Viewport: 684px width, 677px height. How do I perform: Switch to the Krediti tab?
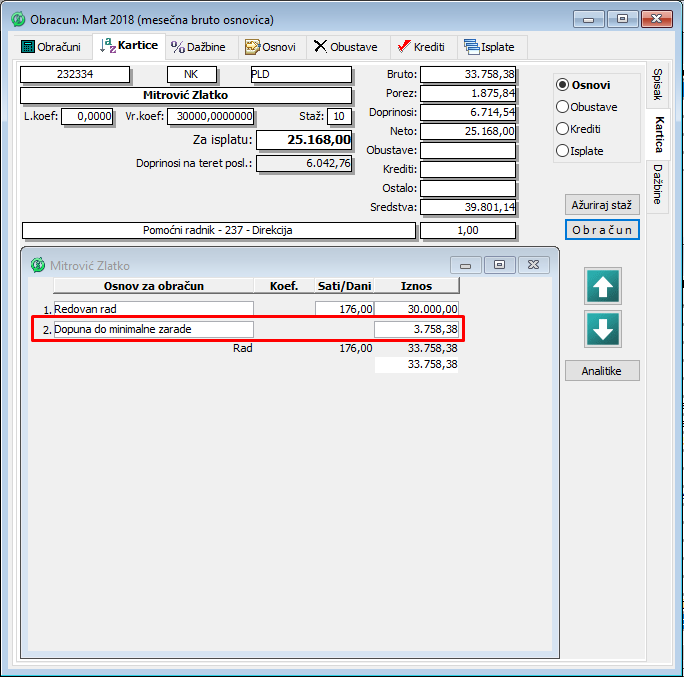click(x=422, y=47)
